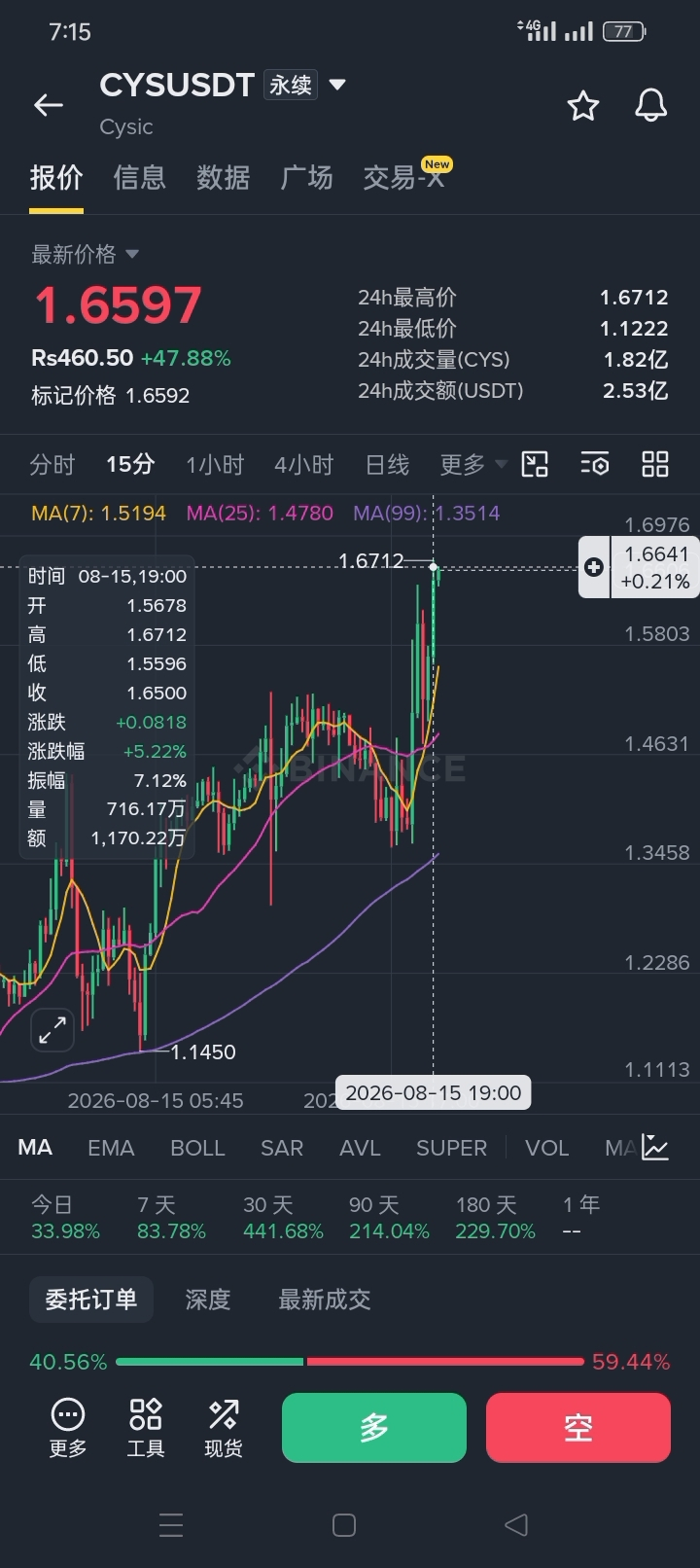Tap the MA(99): 1.3514 label
The width and height of the screenshot is (700, 1568).
pos(426,513)
